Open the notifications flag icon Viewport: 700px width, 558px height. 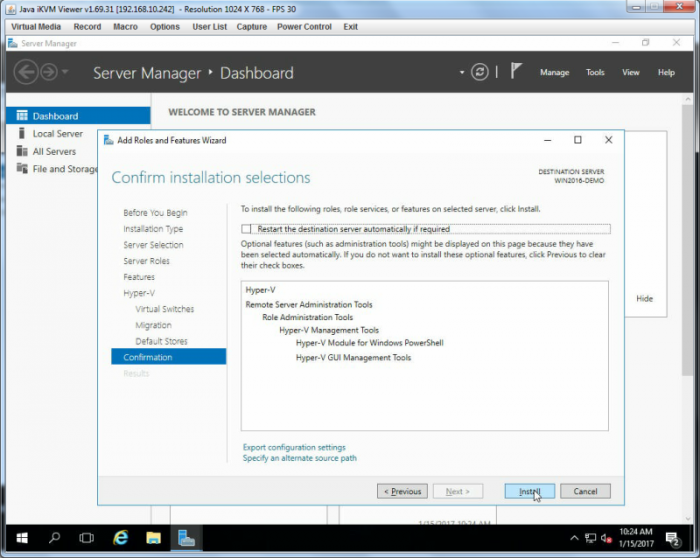click(516, 71)
